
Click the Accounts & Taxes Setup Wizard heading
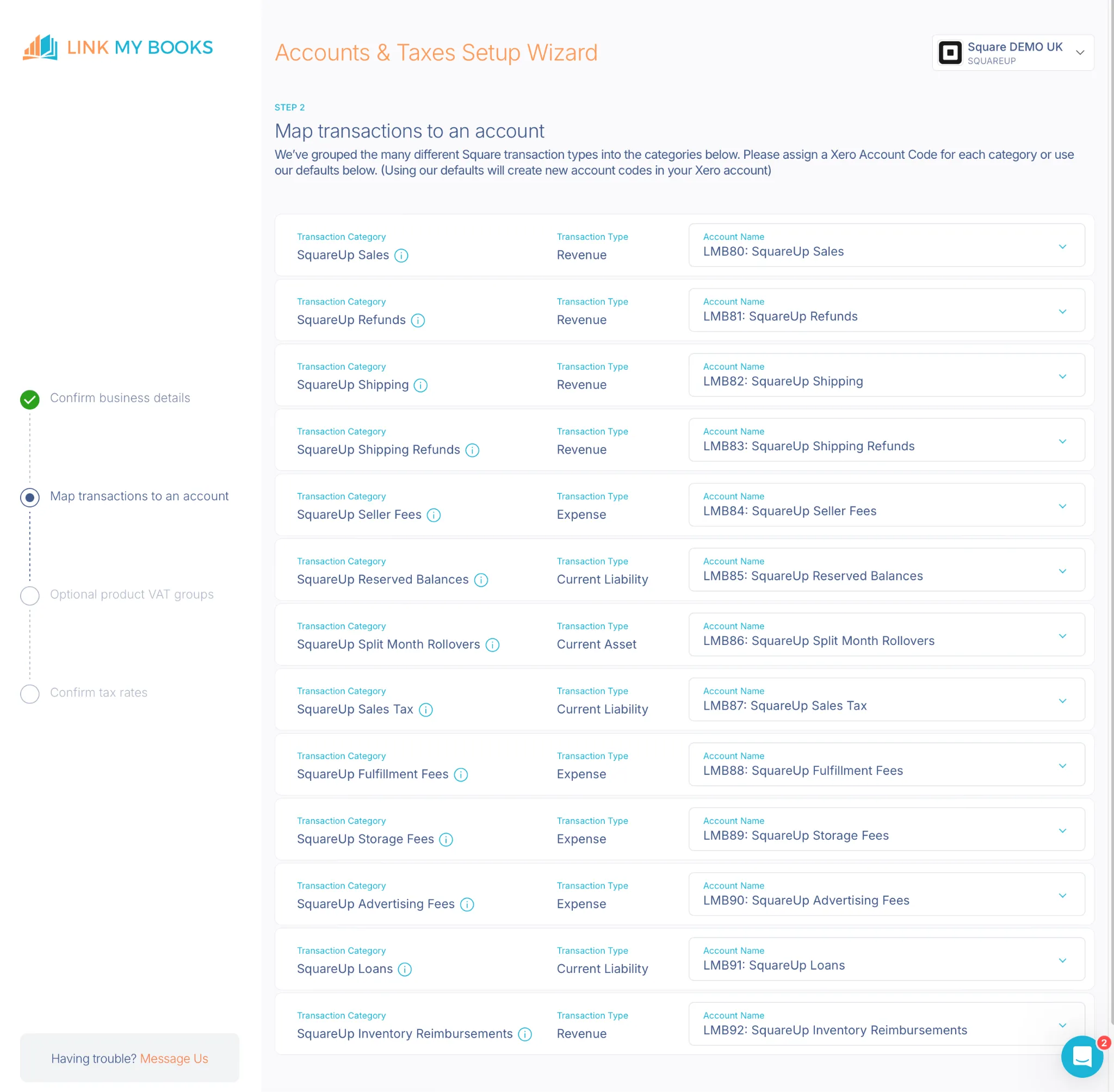(x=436, y=53)
